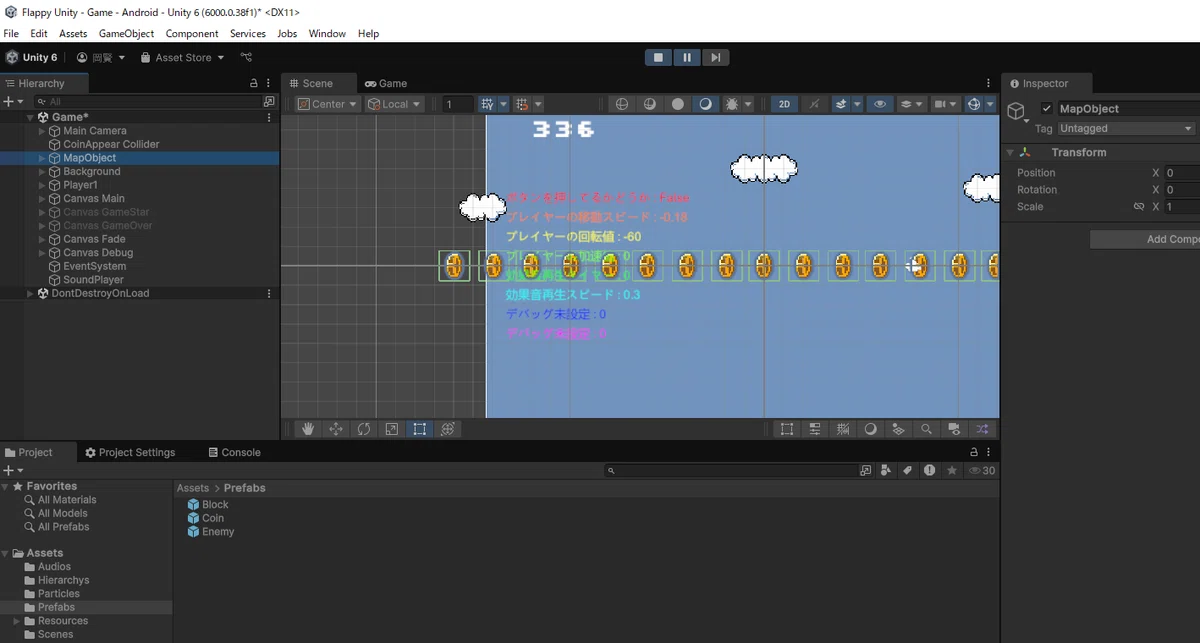Collapse the Transform component foldout
This screenshot has width=1200, height=643.
click(x=1009, y=152)
